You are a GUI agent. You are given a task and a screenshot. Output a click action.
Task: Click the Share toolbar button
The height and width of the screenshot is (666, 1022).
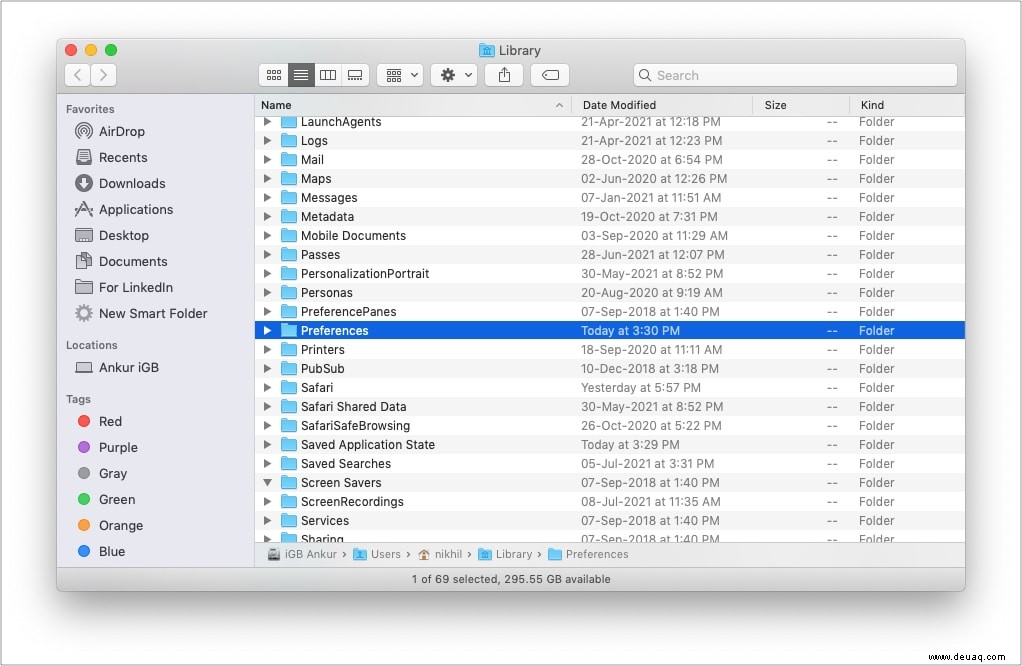504,76
